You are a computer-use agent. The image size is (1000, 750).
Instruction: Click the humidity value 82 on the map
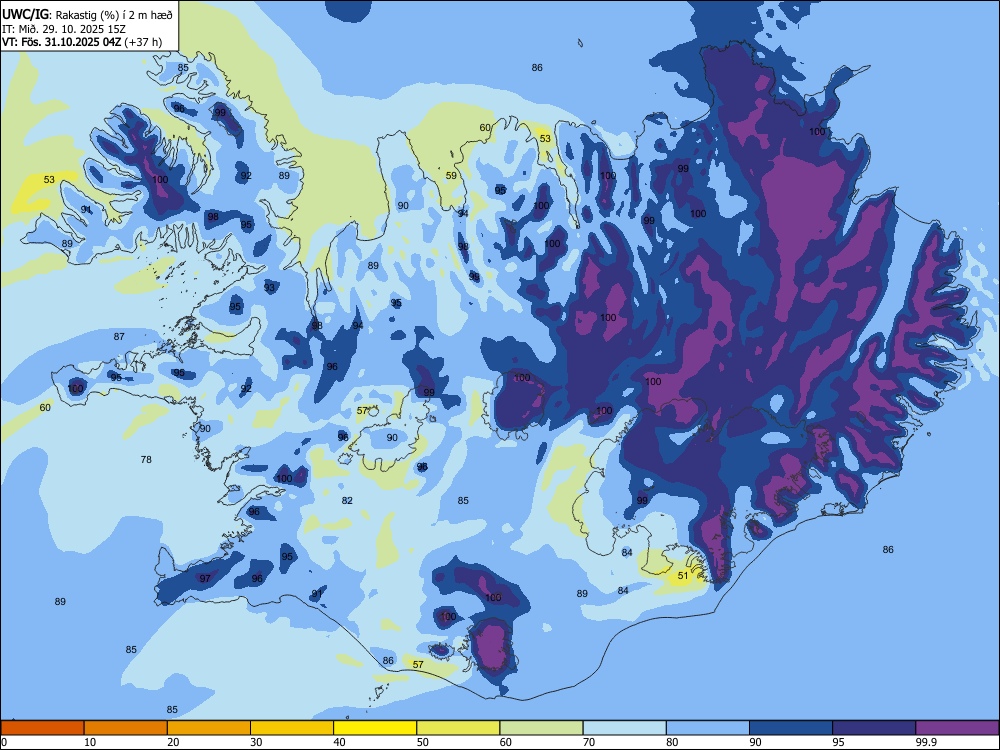(347, 501)
